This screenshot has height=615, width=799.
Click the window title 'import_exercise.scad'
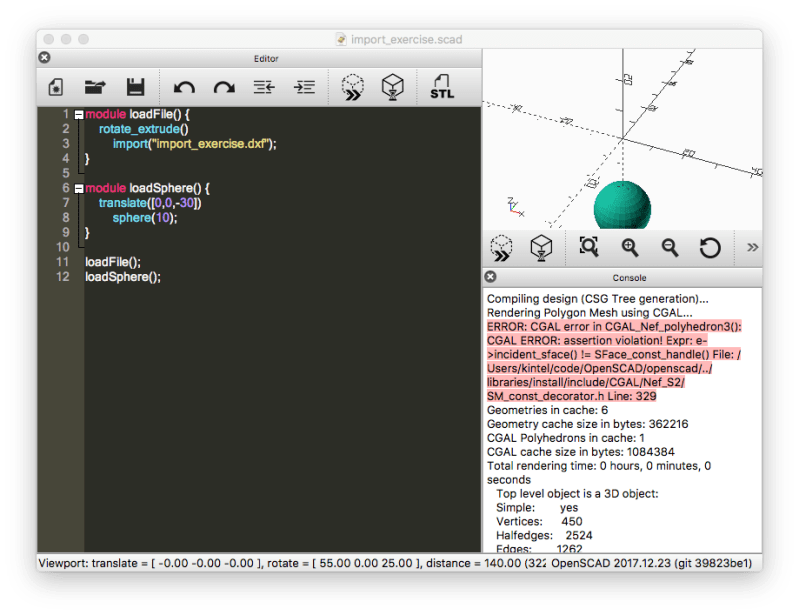pos(407,40)
